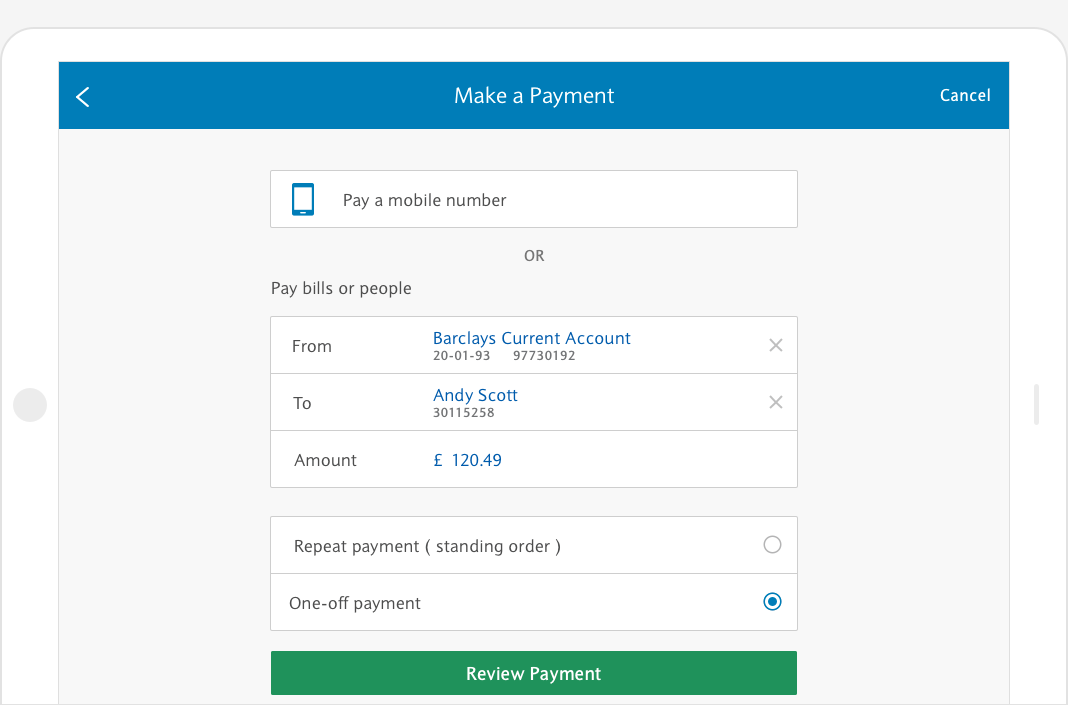Remove payee Andy Scott with X
The width and height of the screenshot is (1068, 705).
[x=775, y=403]
